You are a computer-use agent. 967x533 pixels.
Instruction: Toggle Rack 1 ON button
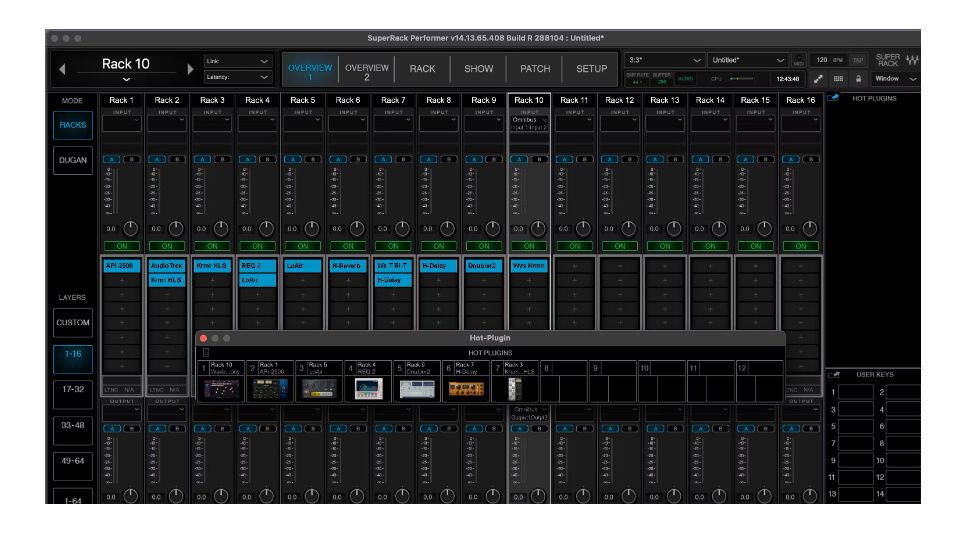point(121,246)
